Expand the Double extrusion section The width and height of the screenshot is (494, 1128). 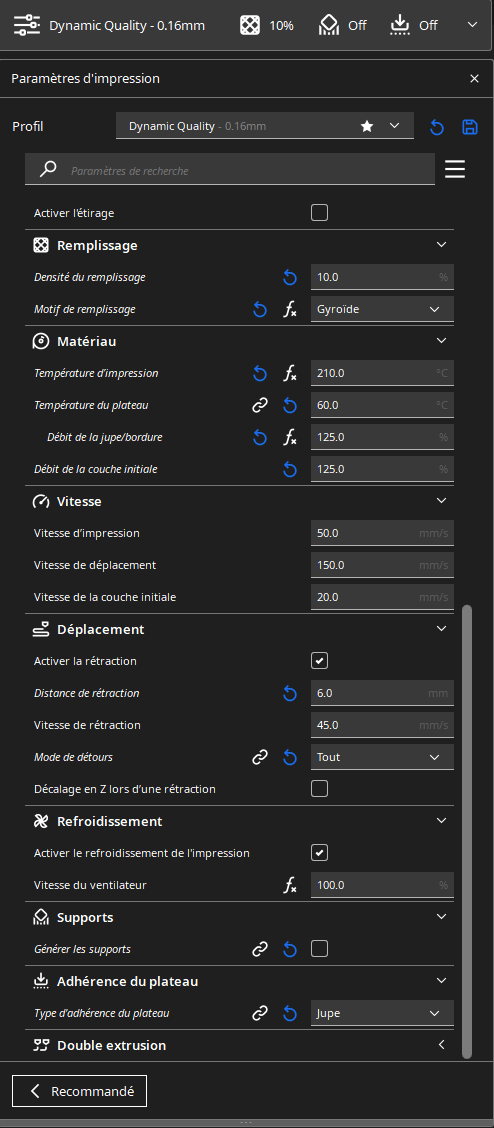(442, 1045)
